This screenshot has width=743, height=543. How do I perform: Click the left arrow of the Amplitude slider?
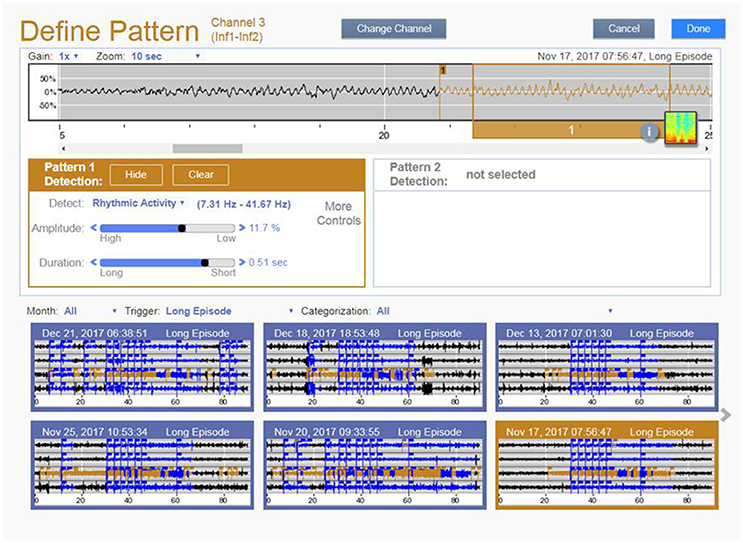coord(93,228)
